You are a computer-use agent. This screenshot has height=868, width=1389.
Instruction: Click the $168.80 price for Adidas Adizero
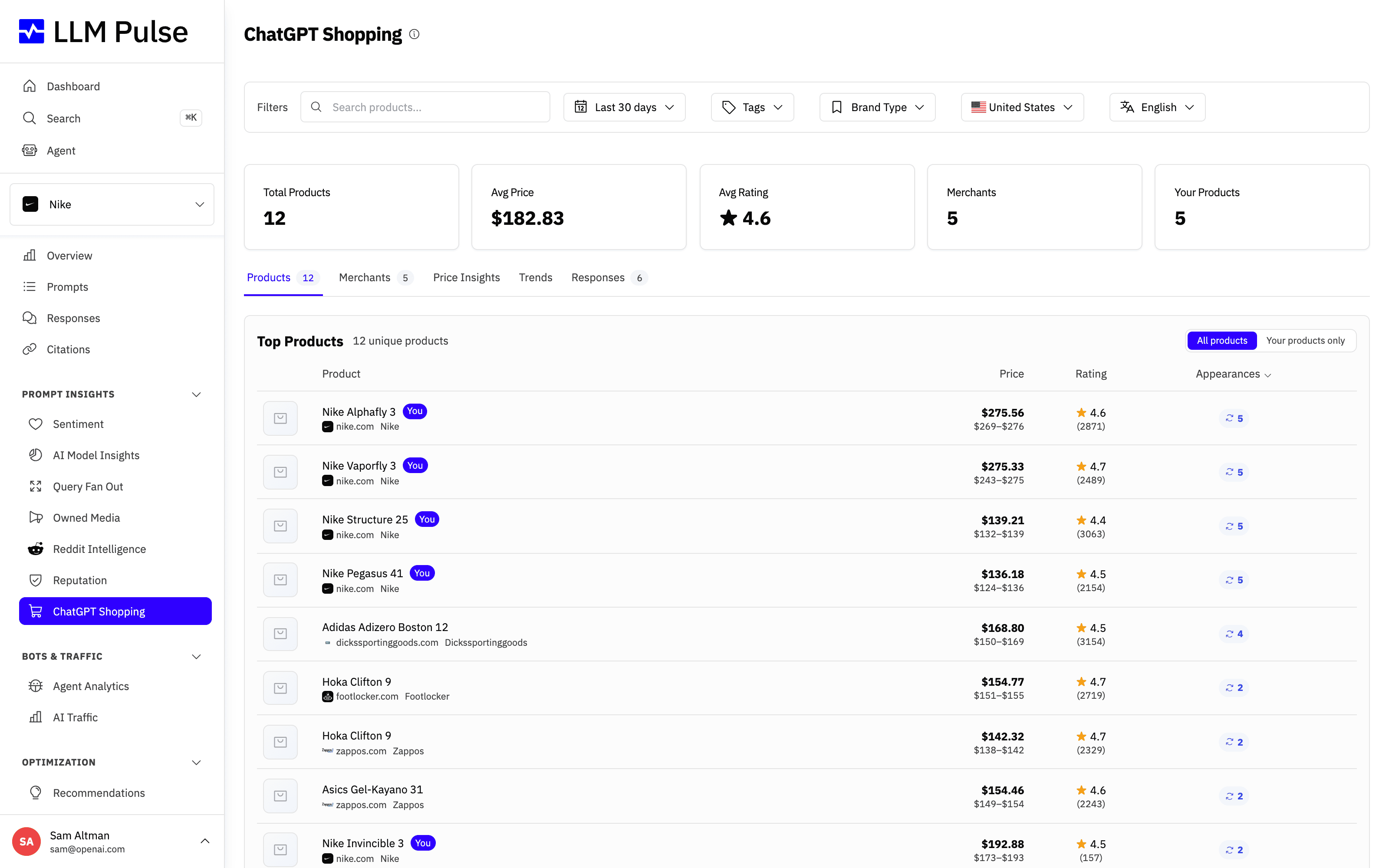(1002, 628)
